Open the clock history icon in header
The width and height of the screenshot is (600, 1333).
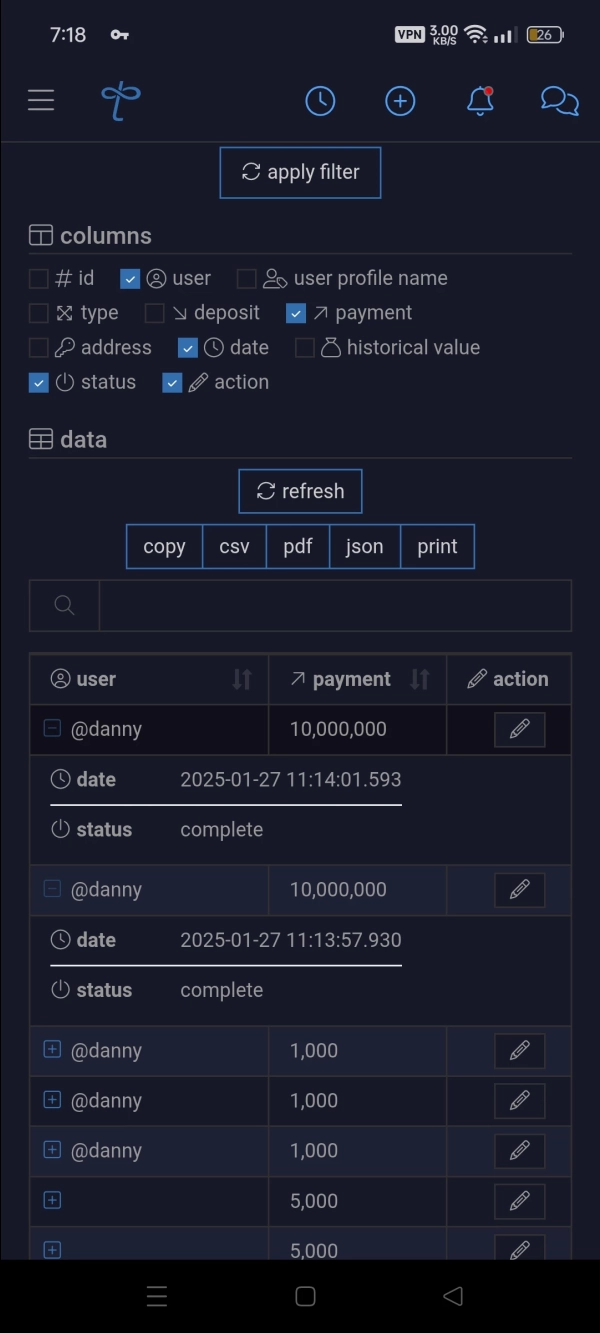point(320,101)
